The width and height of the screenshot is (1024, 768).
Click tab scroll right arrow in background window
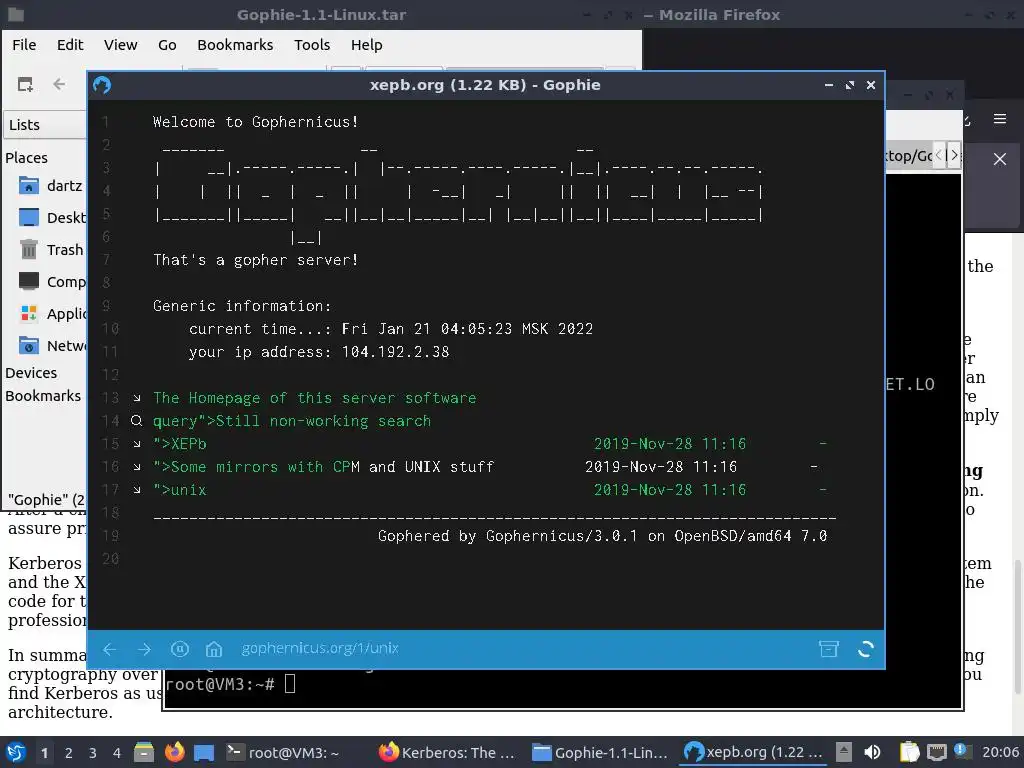(954, 155)
